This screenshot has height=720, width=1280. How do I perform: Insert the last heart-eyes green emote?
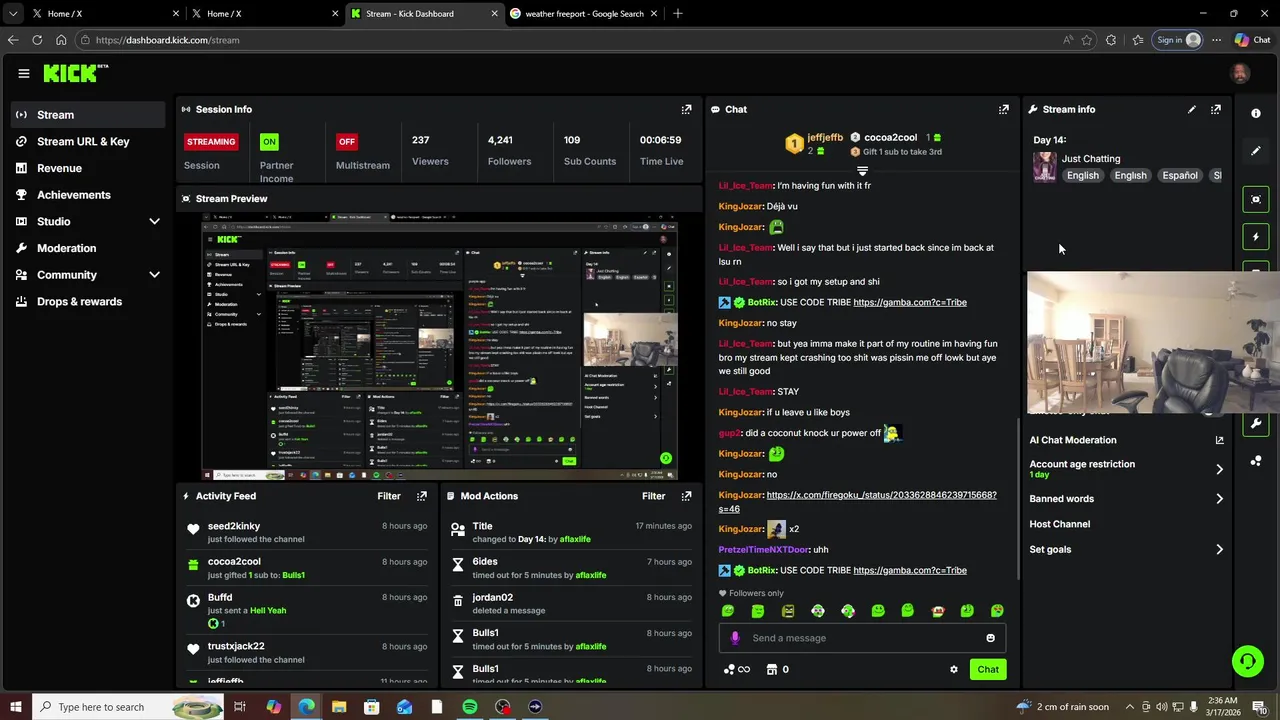997,611
